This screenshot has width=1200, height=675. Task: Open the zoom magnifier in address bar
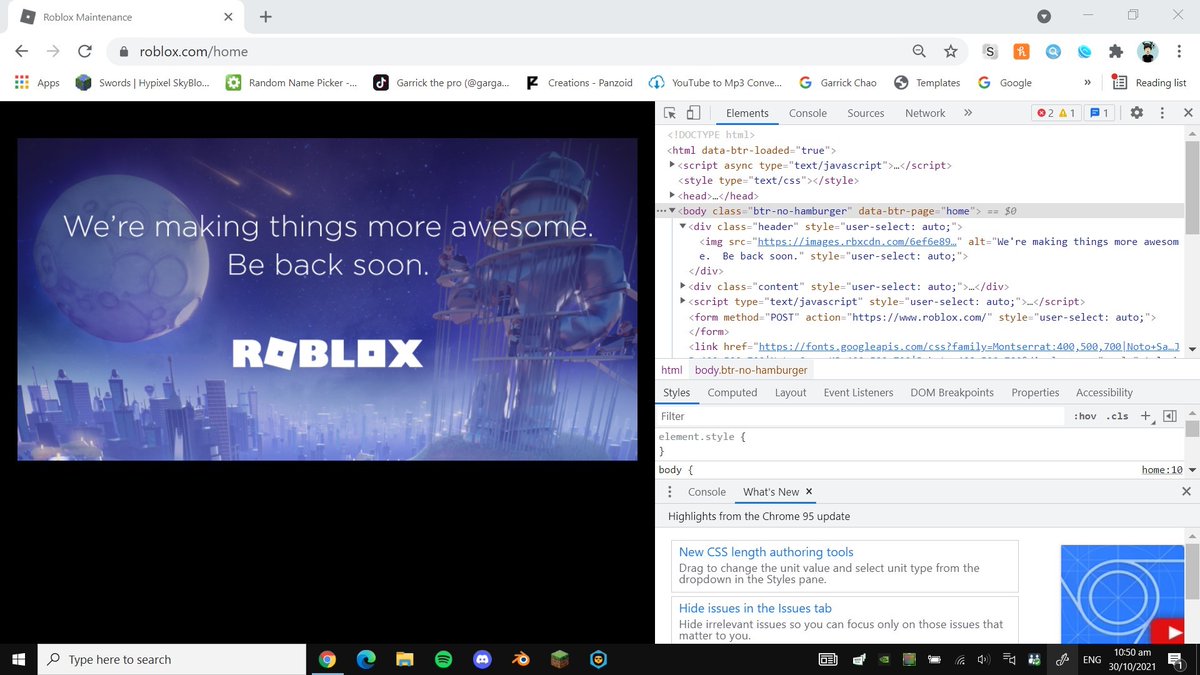click(919, 51)
